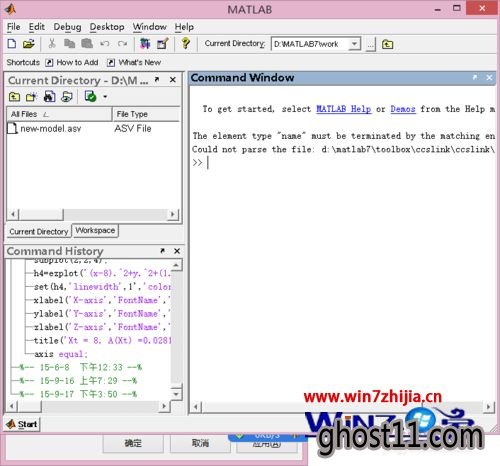500x466 pixels.
Task: Click the 确定 button in background dialog
Action: coord(133,443)
